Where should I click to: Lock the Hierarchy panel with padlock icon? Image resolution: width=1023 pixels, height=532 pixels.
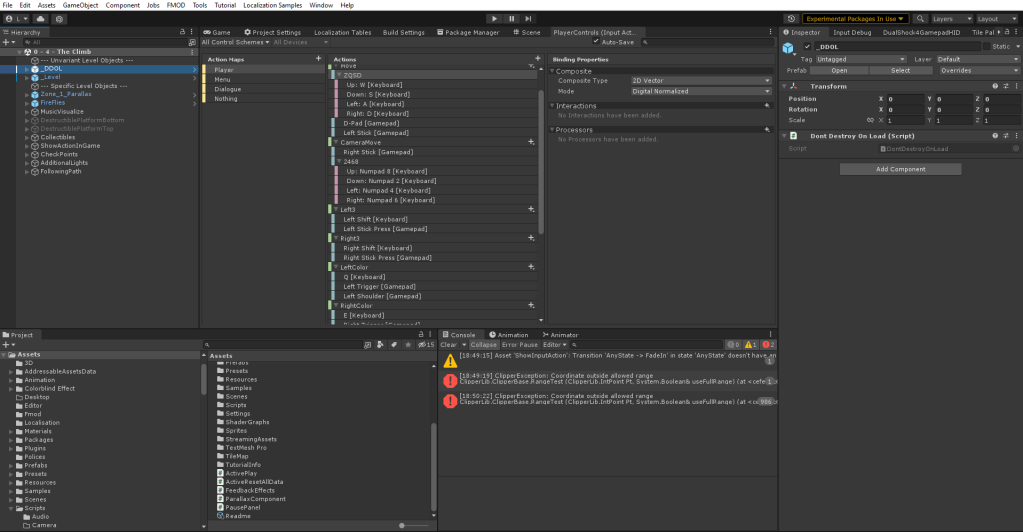pyautogui.click(x=181, y=32)
